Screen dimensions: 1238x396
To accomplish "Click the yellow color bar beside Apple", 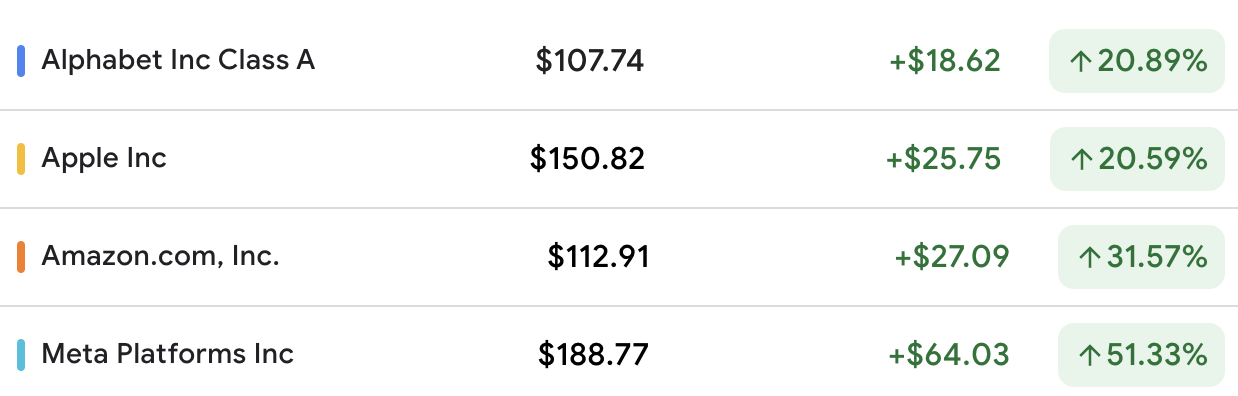I will click(21, 159).
